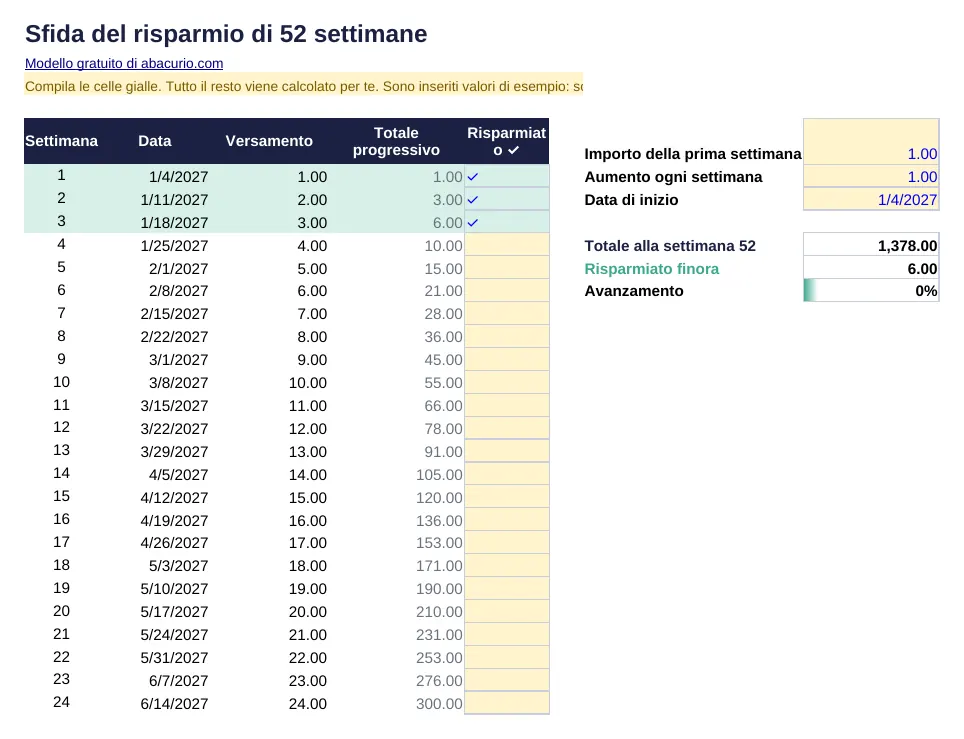Select week number cell 13
Image resolution: width=964 pixels, height=739 pixels.
(x=61, y=450)
